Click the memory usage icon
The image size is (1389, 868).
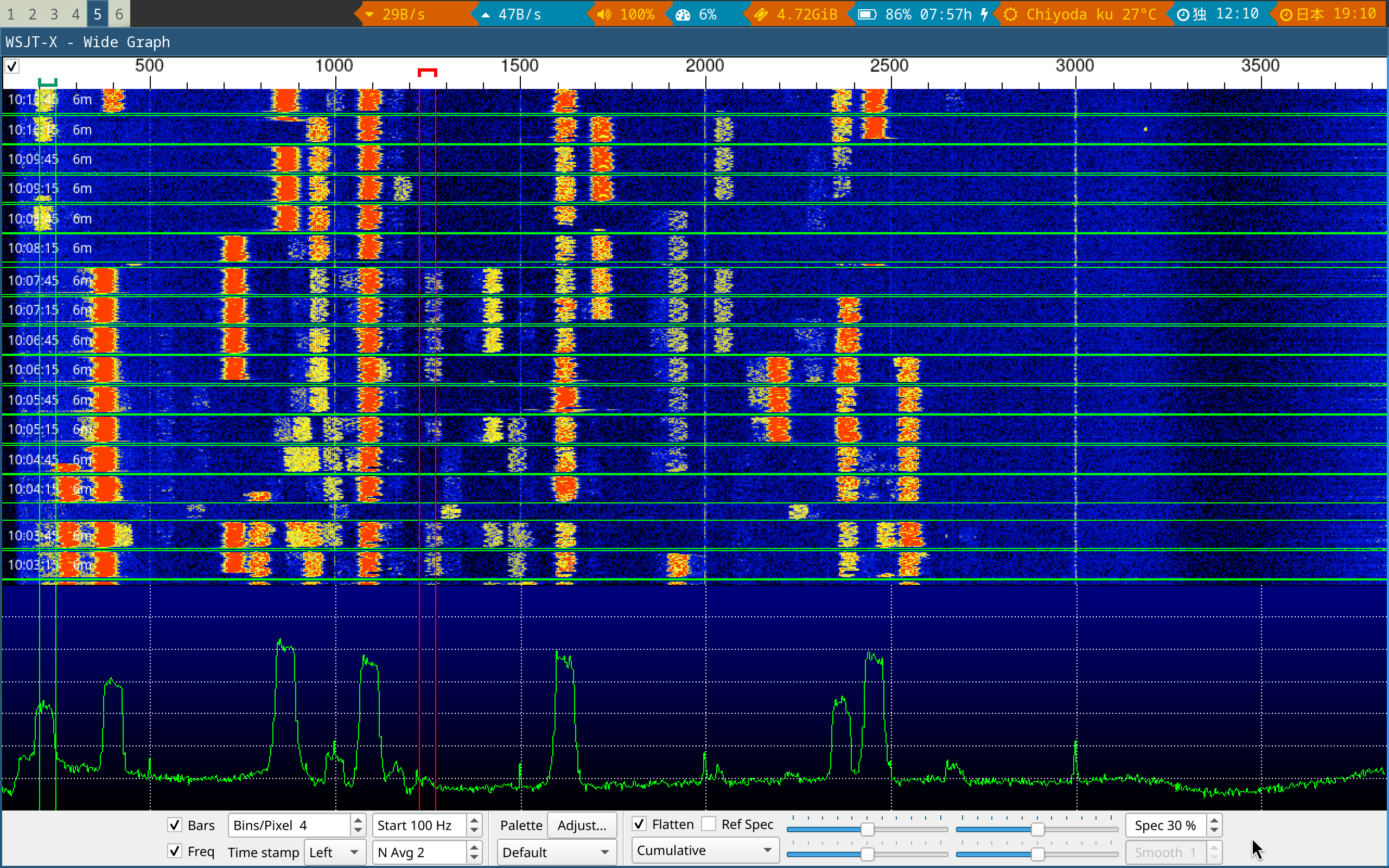pos(761,14)
